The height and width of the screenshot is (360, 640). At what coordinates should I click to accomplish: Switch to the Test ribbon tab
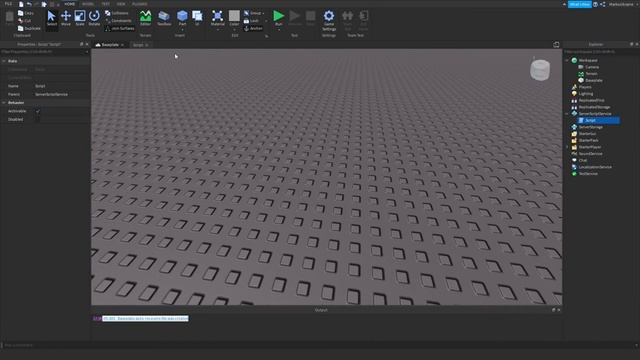tap(105, 4)
